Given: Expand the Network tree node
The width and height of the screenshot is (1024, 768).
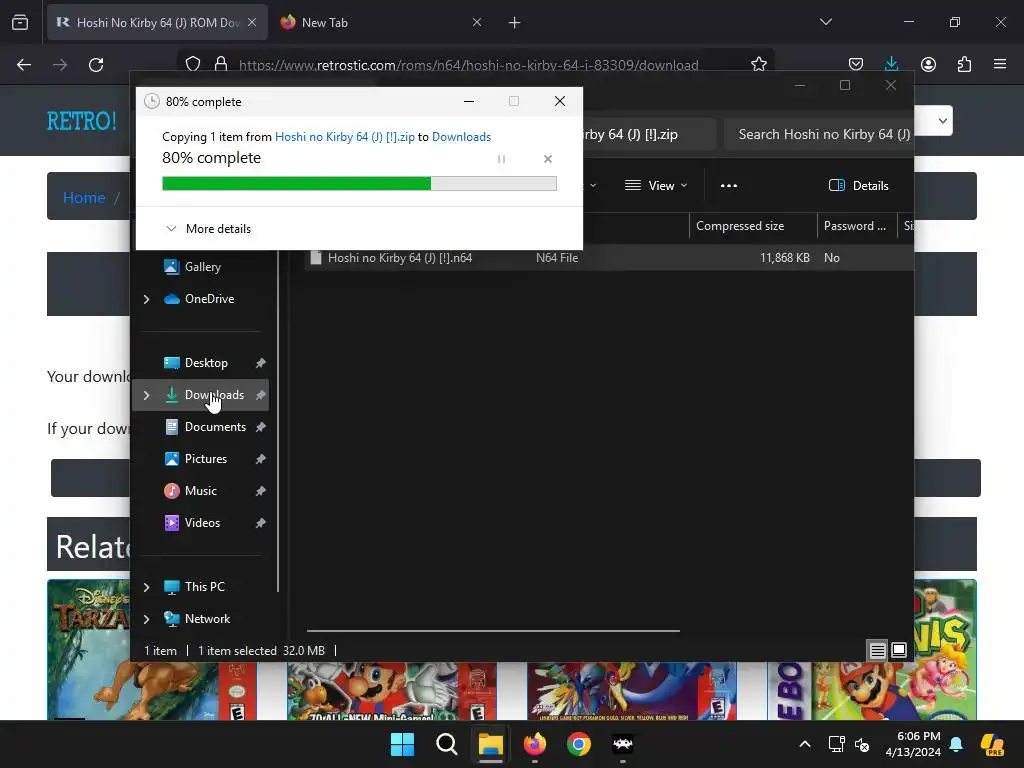Looking at the screenshot, I should tap(146, 619).
